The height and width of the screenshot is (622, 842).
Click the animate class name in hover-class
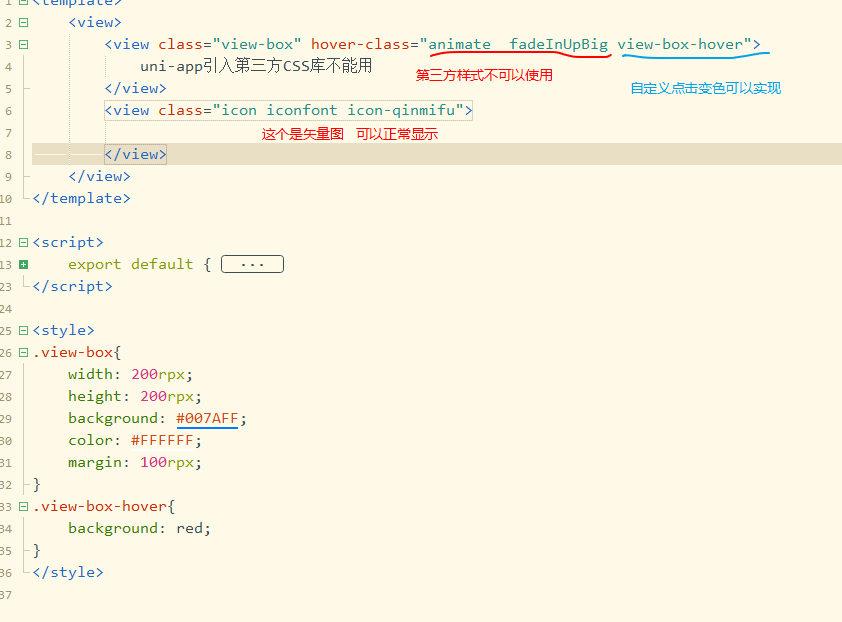coord(460,44)
